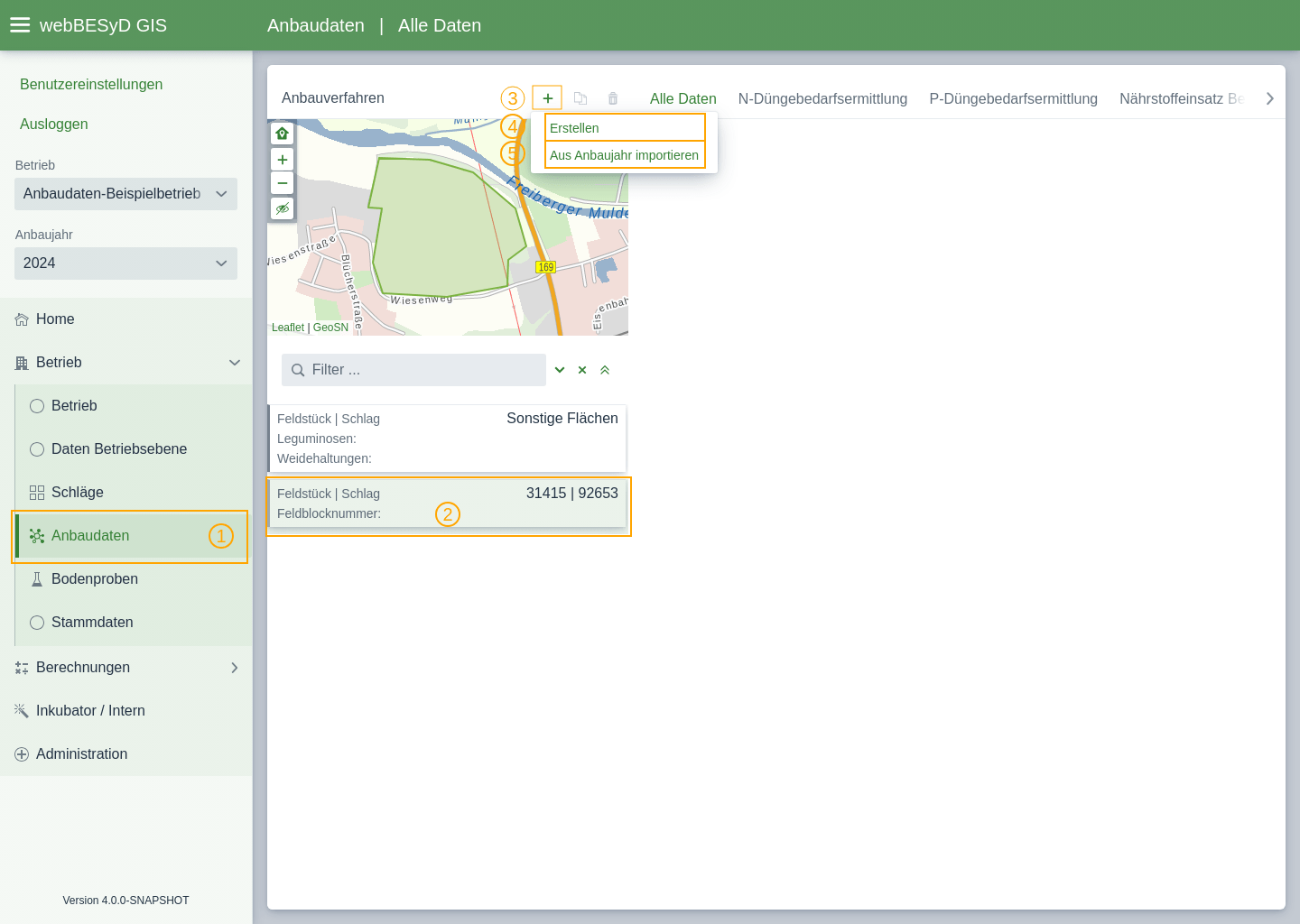Open the GeoSN attribution link
This screenshot has height=924, width=1300.
tap(330, 328)
